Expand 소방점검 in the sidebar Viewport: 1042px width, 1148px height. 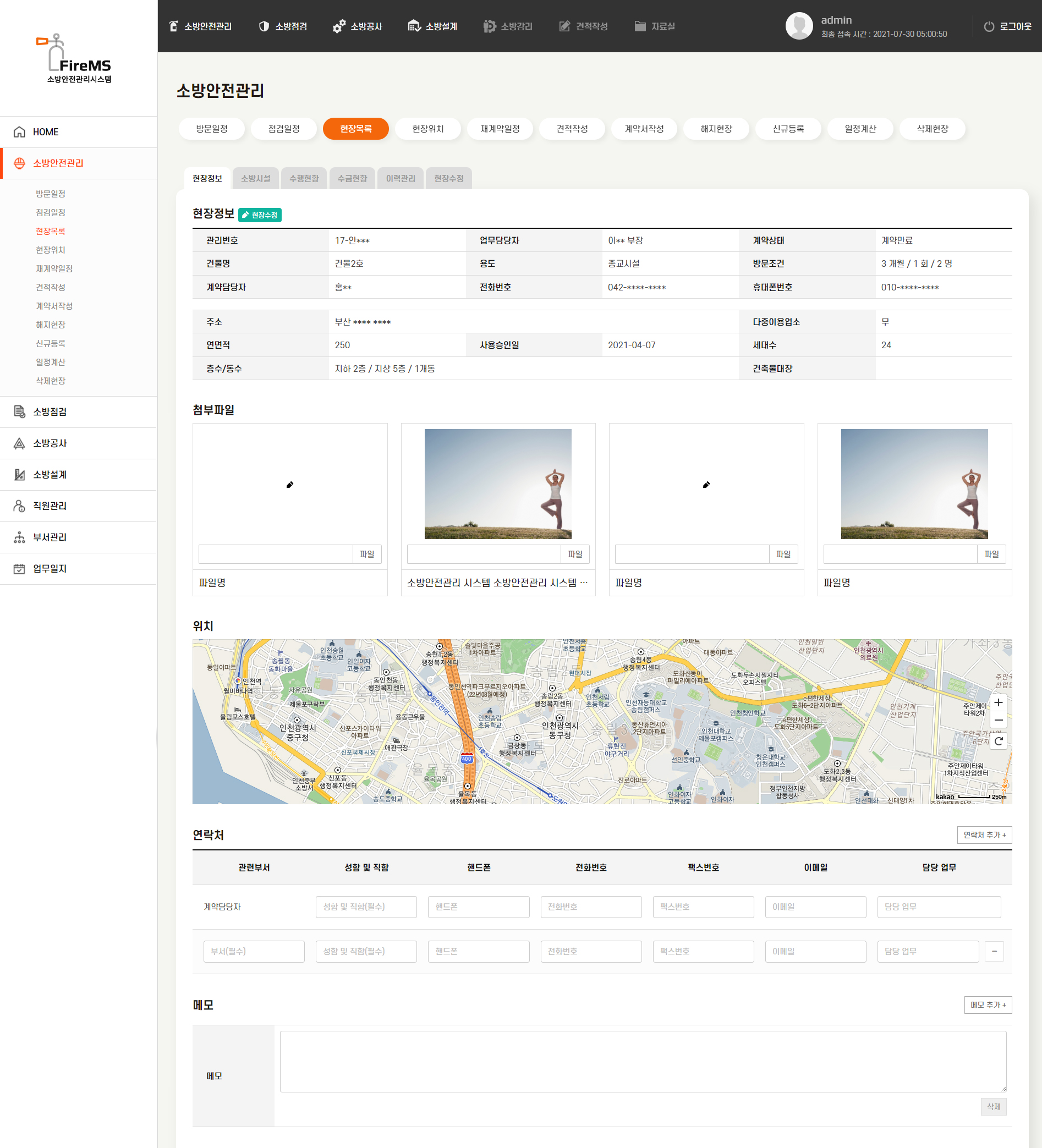tap(50, 411)
